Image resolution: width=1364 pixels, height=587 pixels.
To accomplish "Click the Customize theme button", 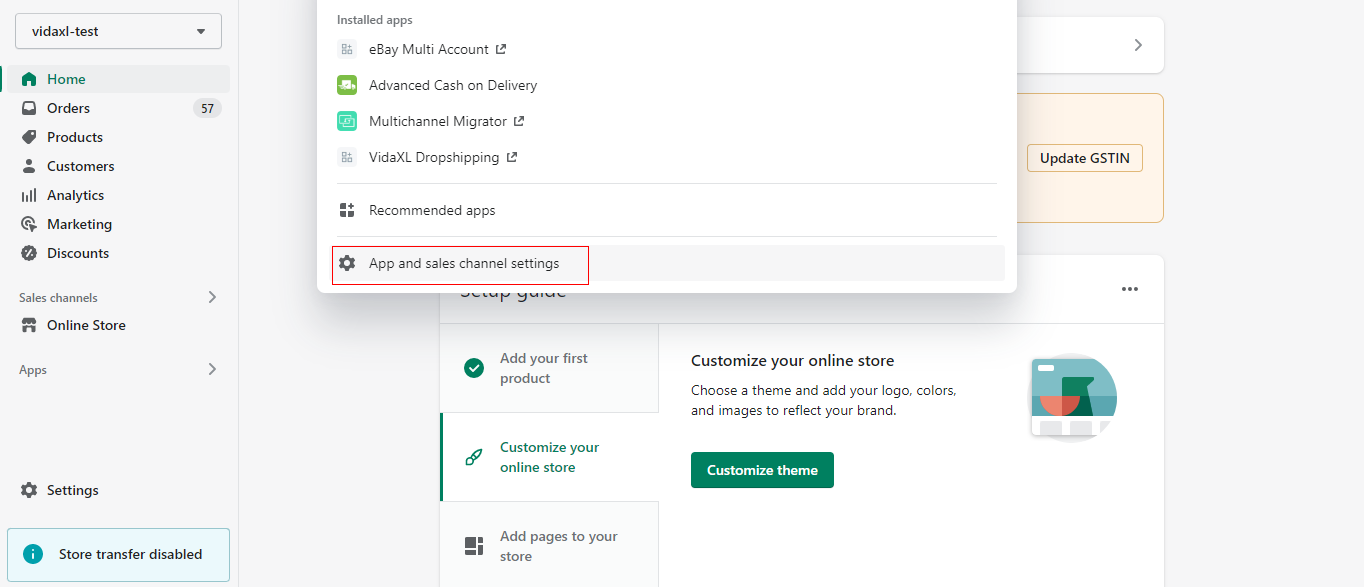I will pos(762,470).
